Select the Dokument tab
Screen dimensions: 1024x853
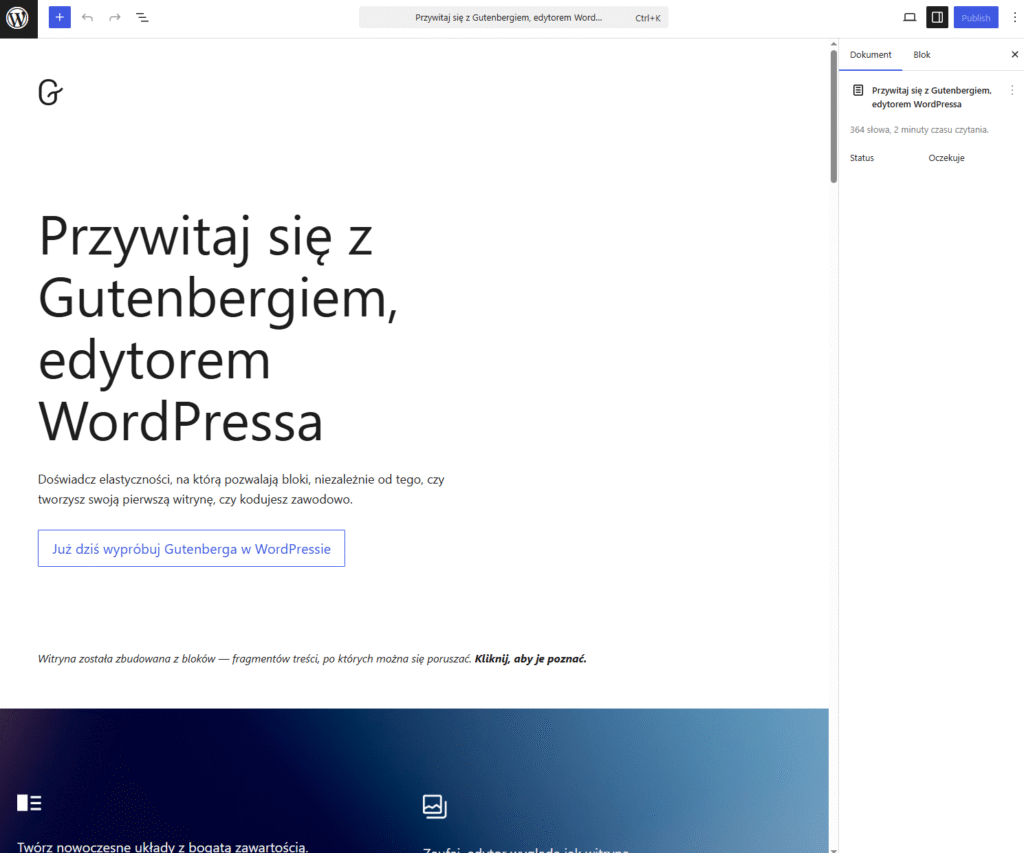tap(870, 55)
